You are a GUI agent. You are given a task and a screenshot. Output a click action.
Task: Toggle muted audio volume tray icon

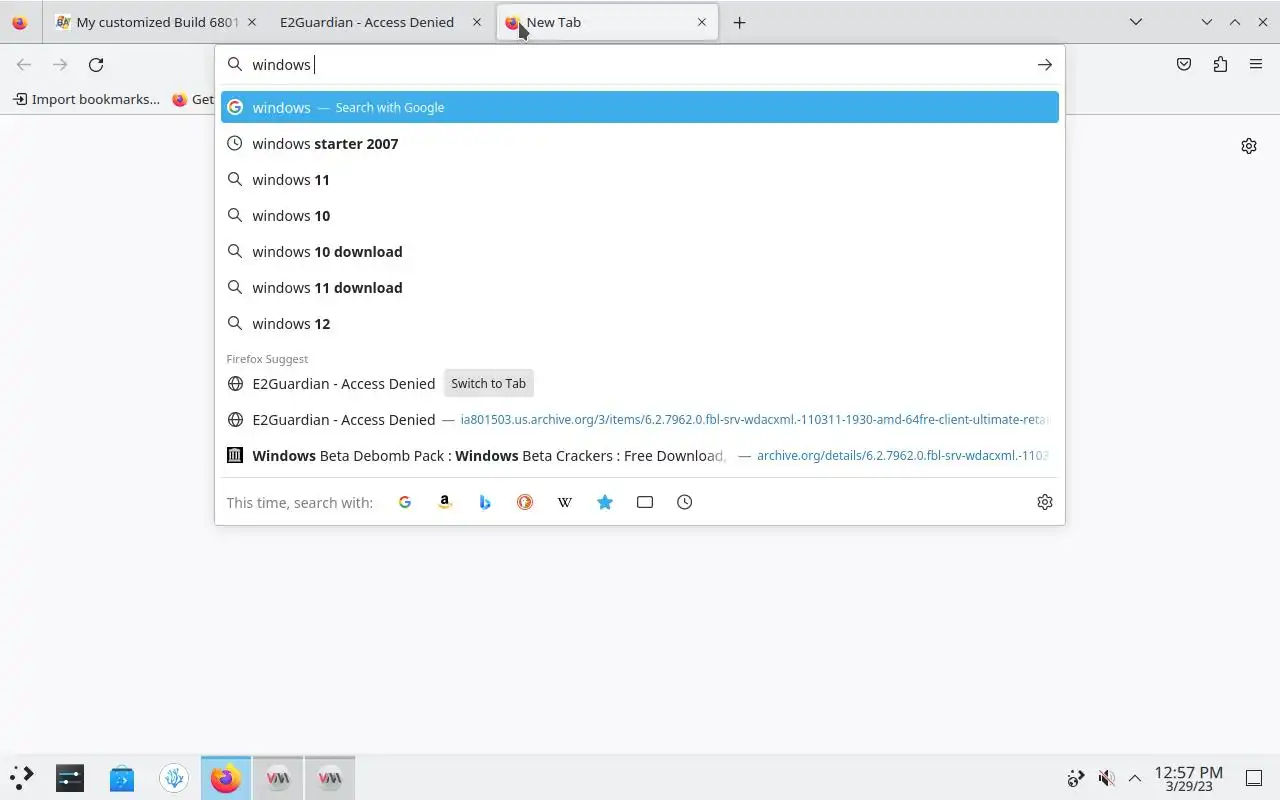pos(1106,778)
